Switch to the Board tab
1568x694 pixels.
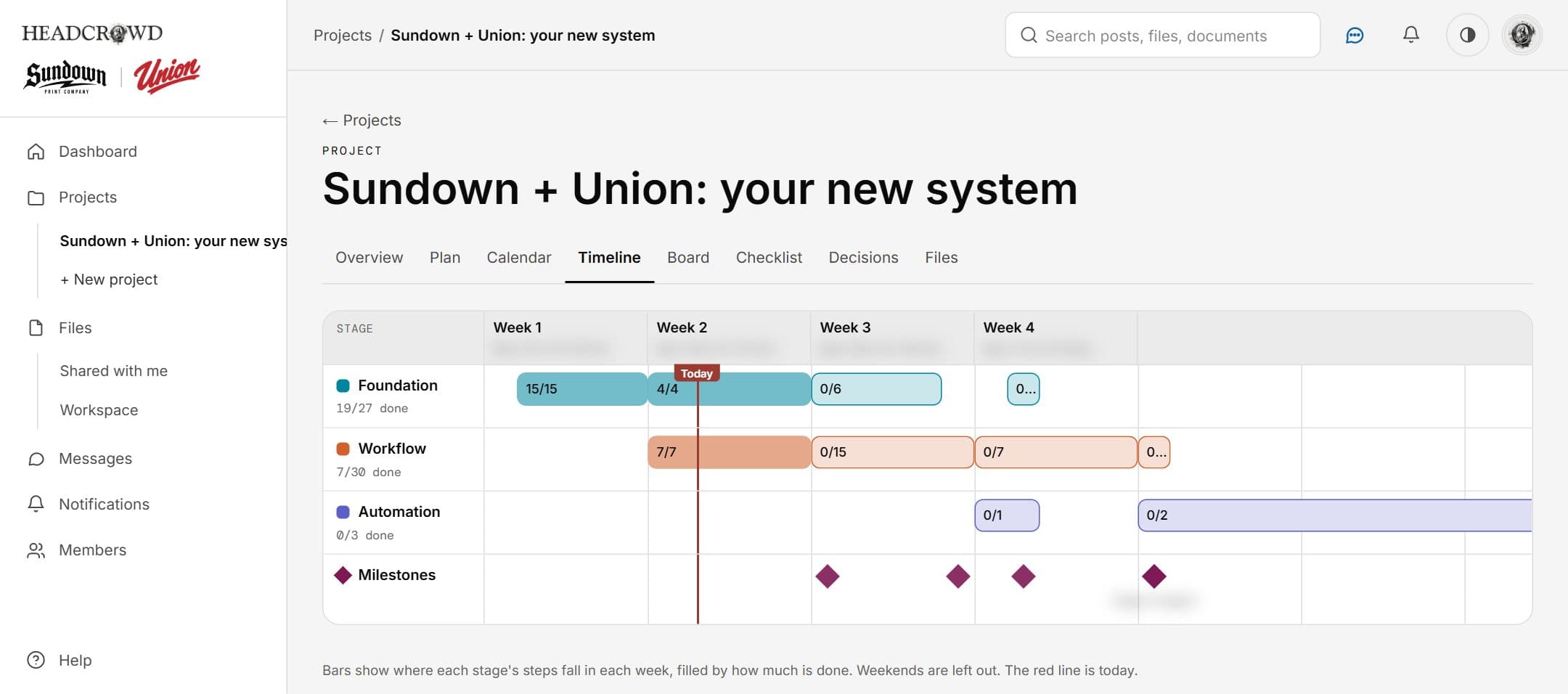pyautogui.click(x=688, y=258)
